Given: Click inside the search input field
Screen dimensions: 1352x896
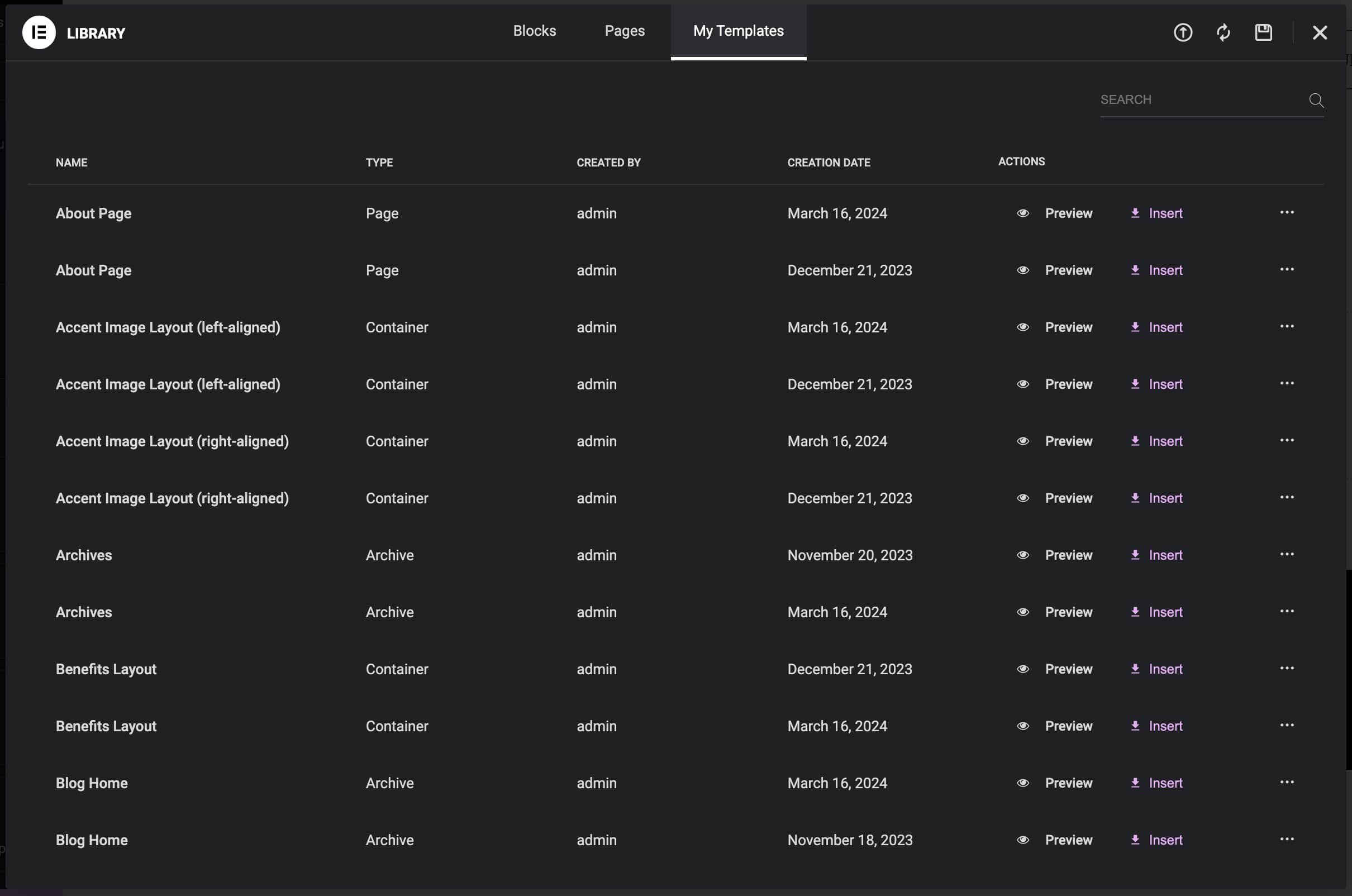Looking at the screenshot, I should coord(1200,99).
